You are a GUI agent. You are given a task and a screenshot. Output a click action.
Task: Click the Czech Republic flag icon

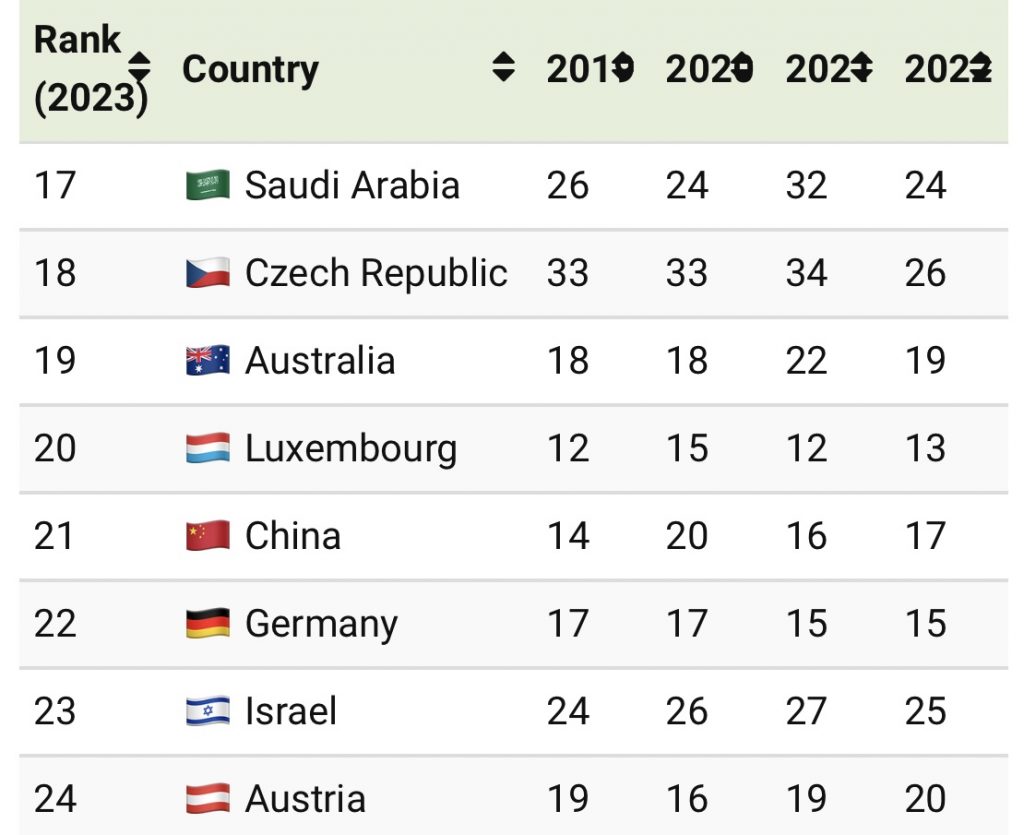[208, 273]
